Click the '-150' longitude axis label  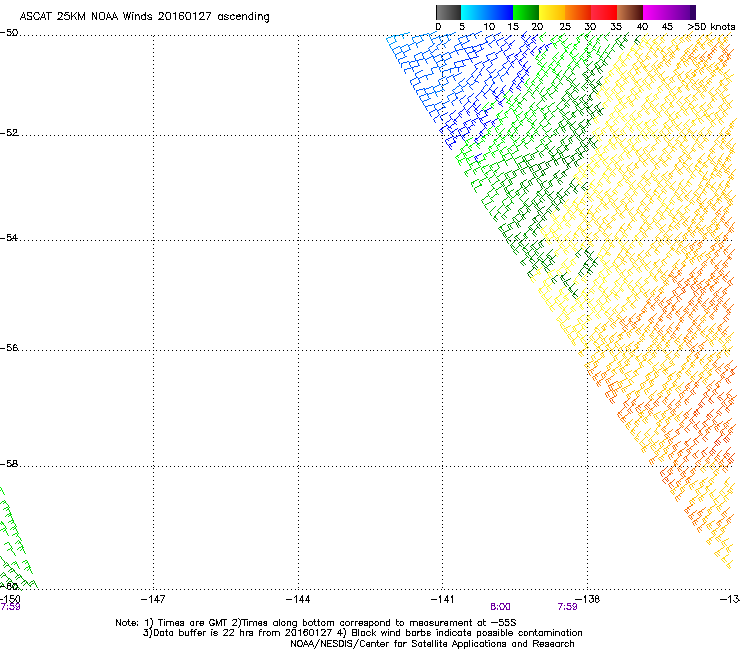tap(10, 599)
